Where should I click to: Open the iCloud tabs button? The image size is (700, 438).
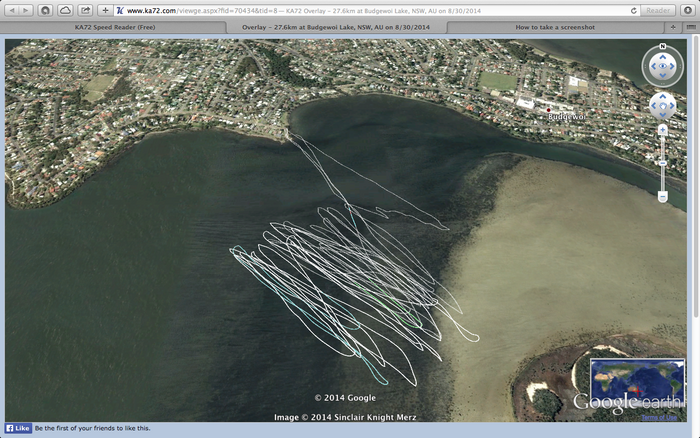click(65, 10)
